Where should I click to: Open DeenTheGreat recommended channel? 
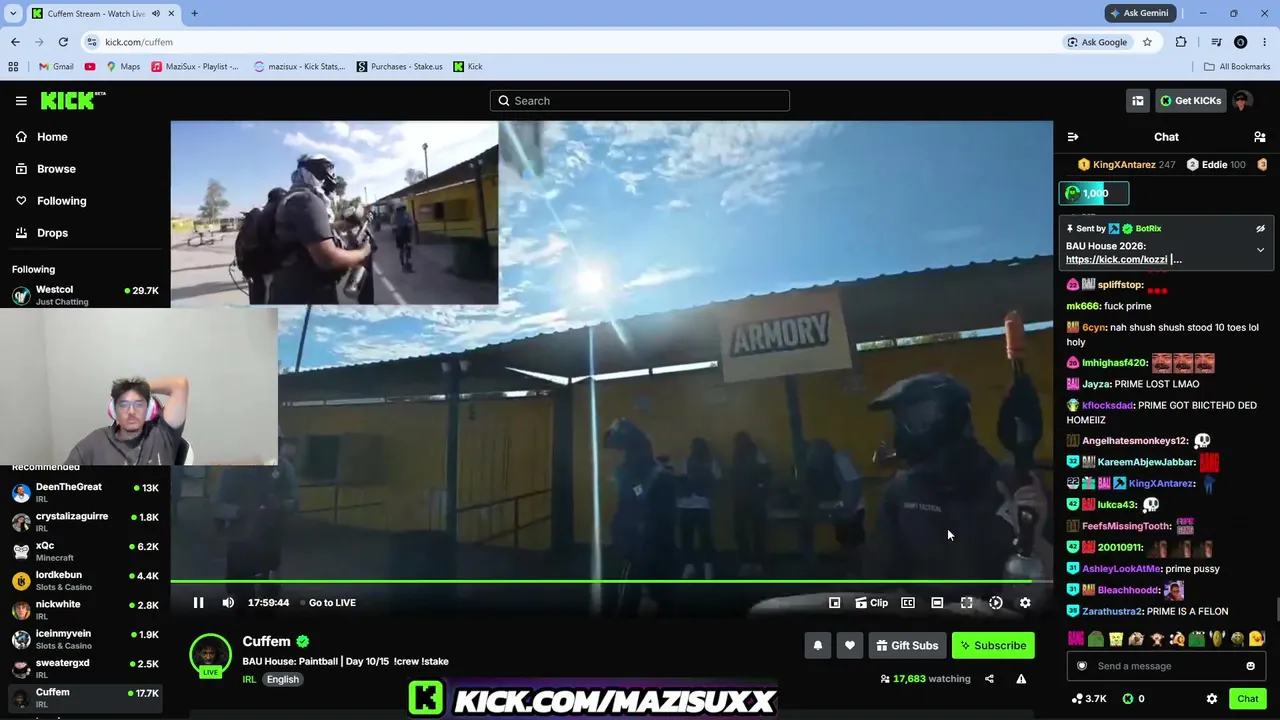pyautogui.click(x=85, y=492)
